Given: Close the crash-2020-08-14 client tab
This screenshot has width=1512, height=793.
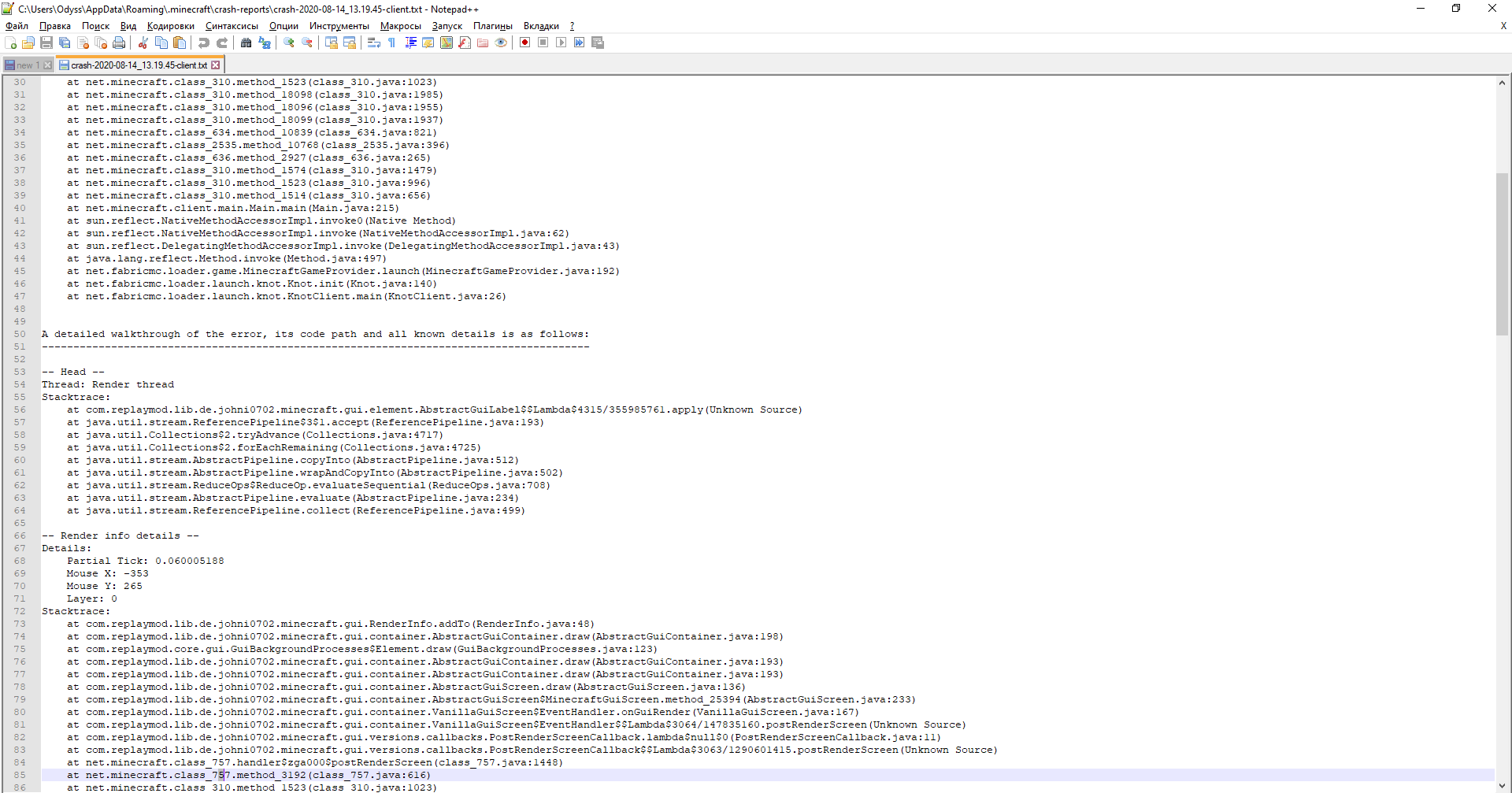Looking at the screenshot, I should coord(216,65).
